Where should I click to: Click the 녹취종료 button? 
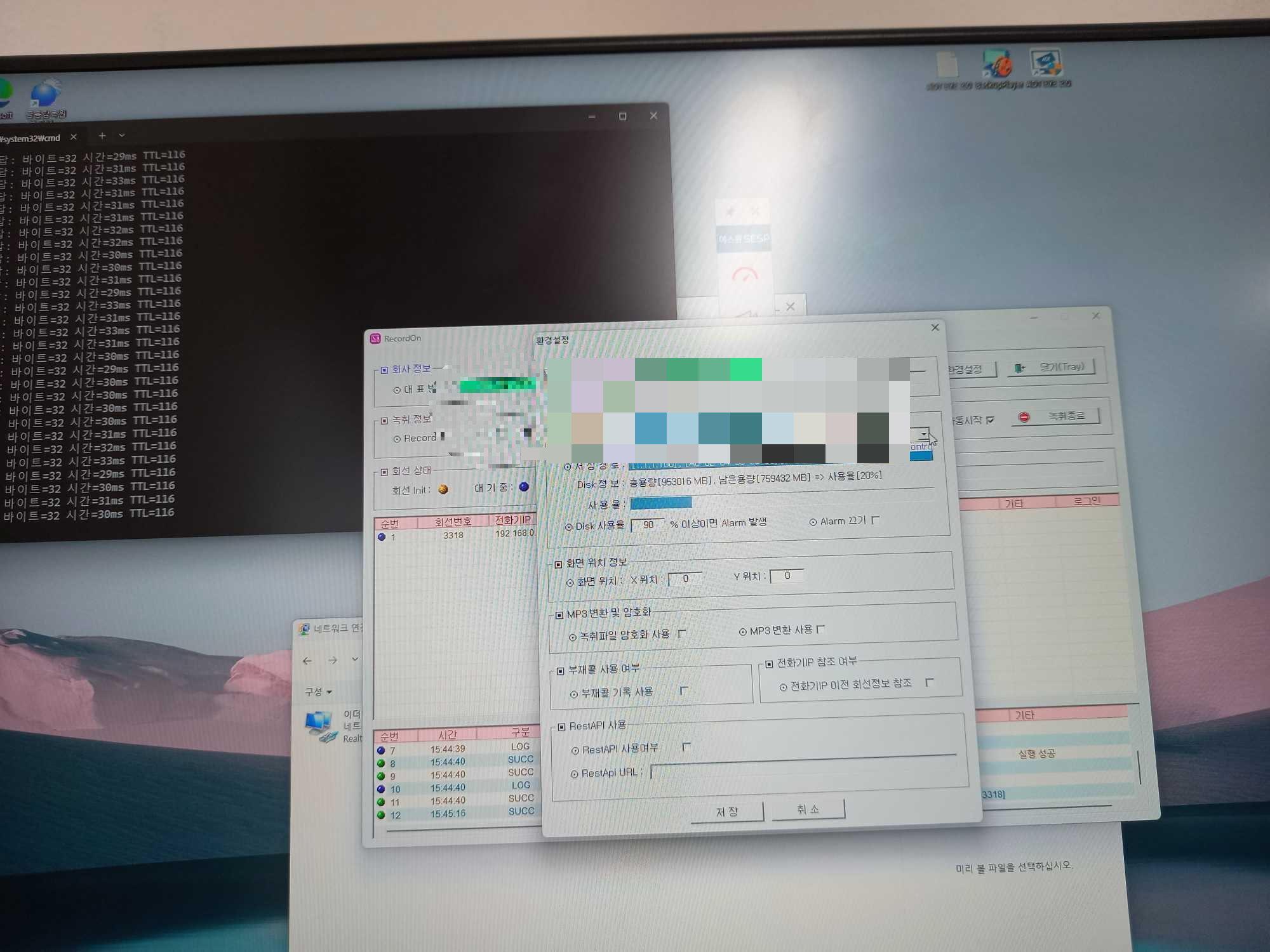(x=1055, y=416)
